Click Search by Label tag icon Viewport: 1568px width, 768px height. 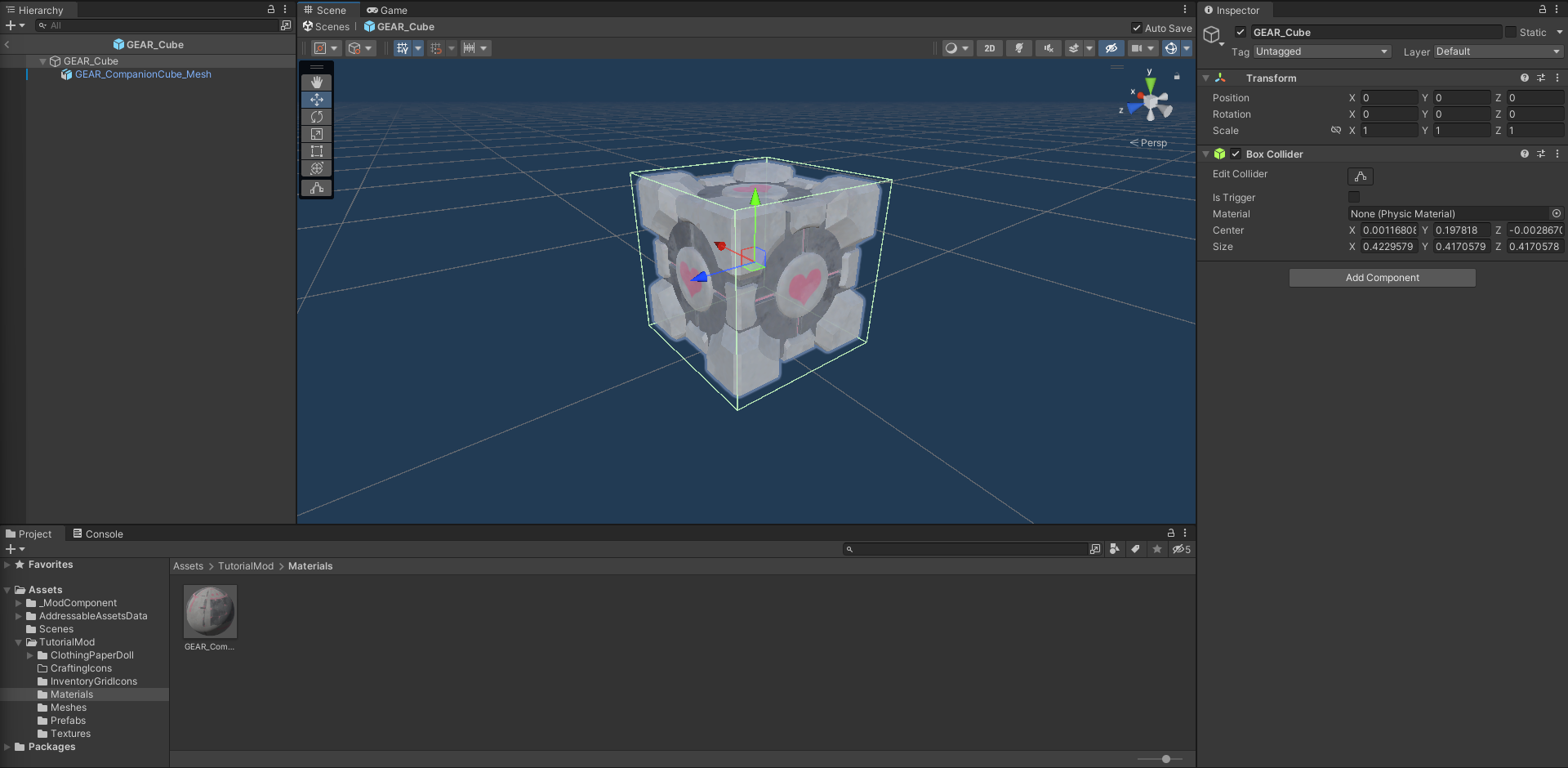1135,549
